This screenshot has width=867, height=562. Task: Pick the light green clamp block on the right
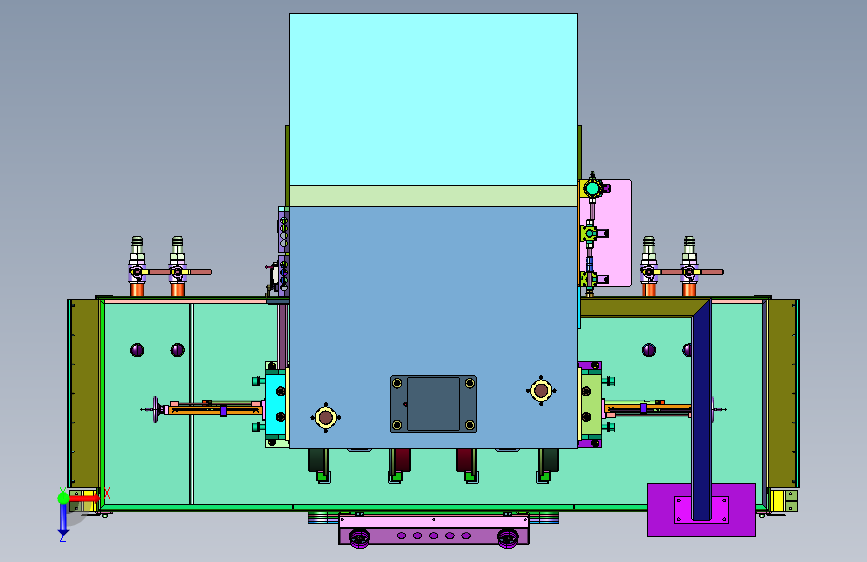(x=591, y=404)
